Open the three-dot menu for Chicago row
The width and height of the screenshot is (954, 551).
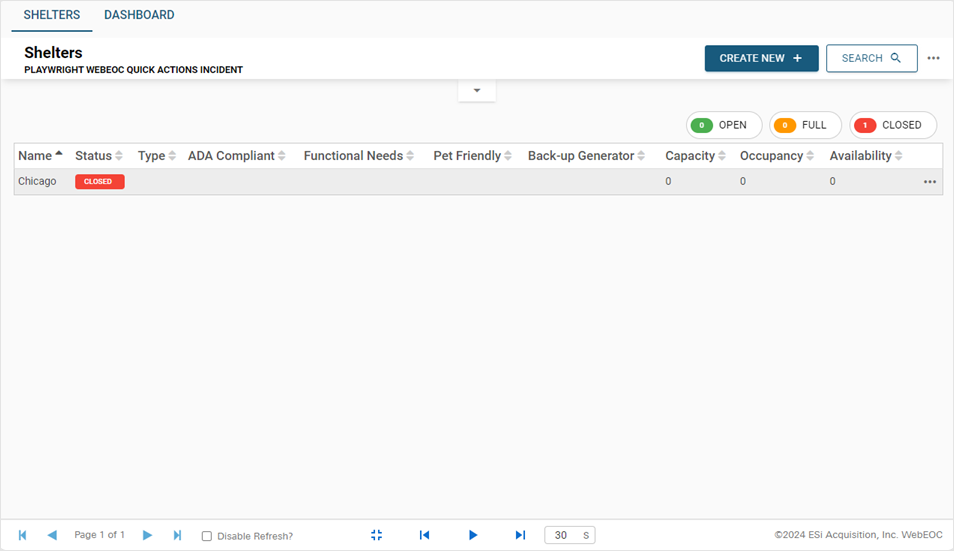[x=930, y=182]
